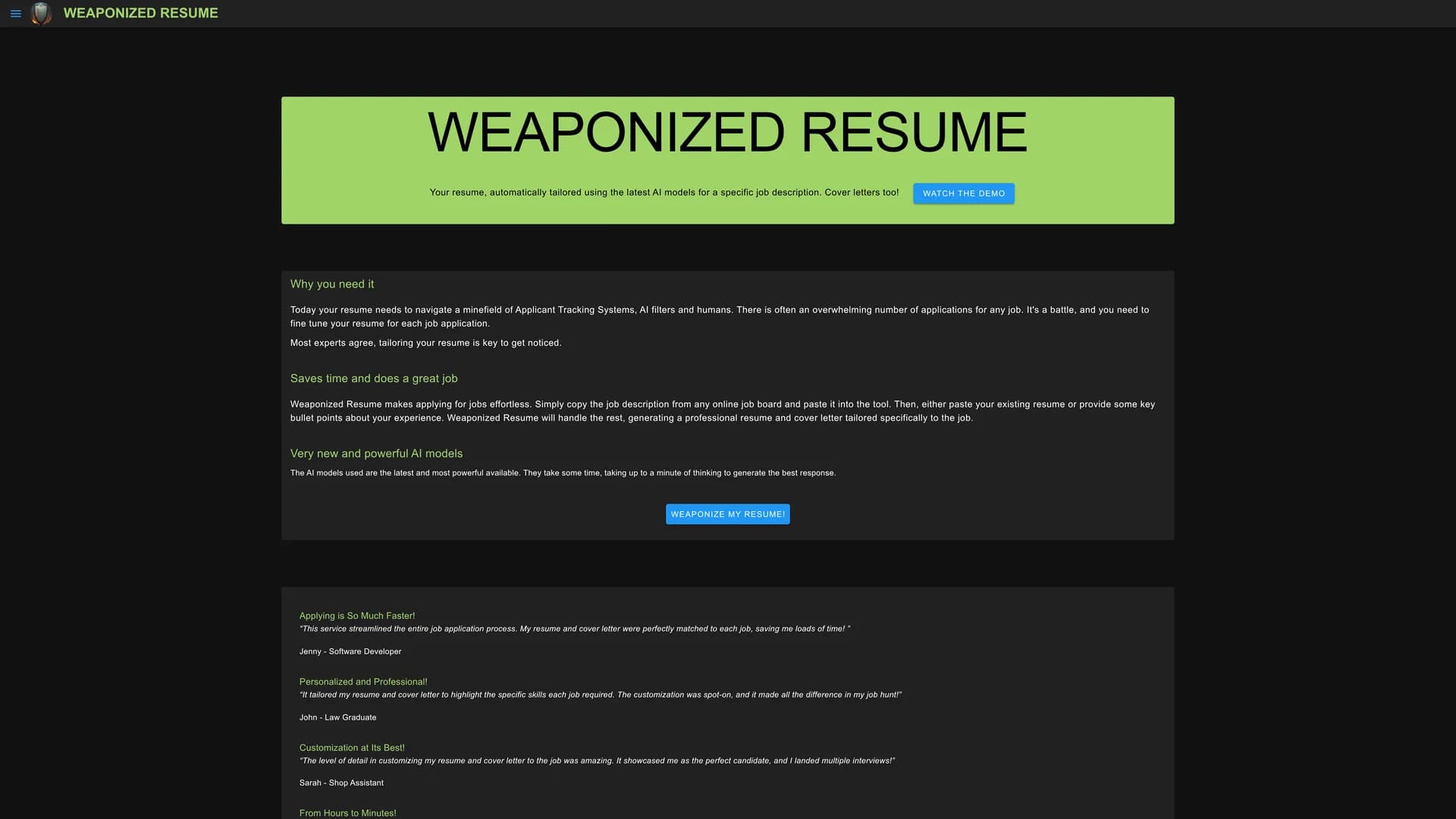Click the quote starting 'It tailored my resume'
The height and width of the screenshot is (819, 1456).
601,695
